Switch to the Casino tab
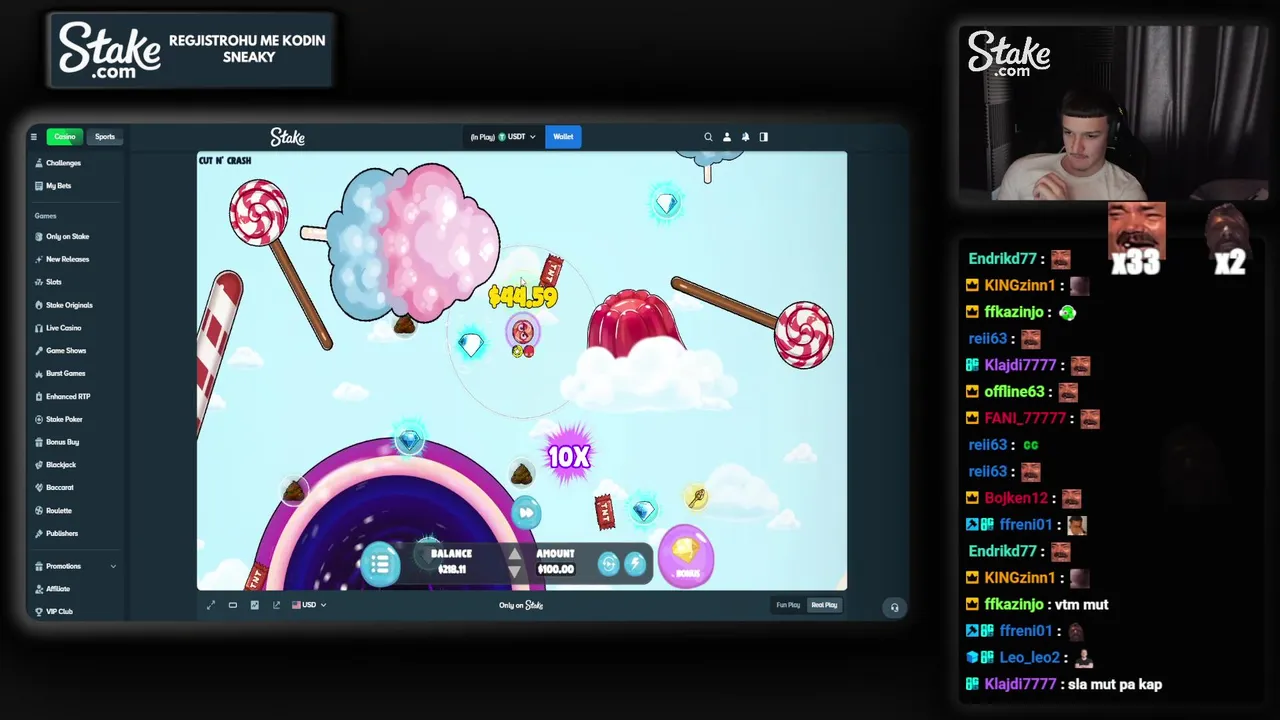Screen dimensions: 1280x720 tap(65, 137)
